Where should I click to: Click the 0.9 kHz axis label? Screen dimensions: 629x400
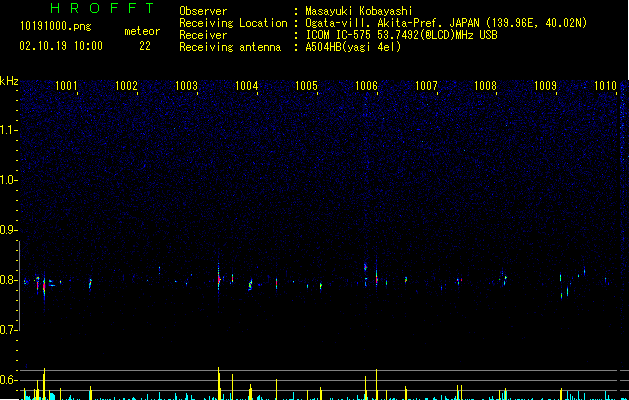pyautogui.click(x=9, y=230)
